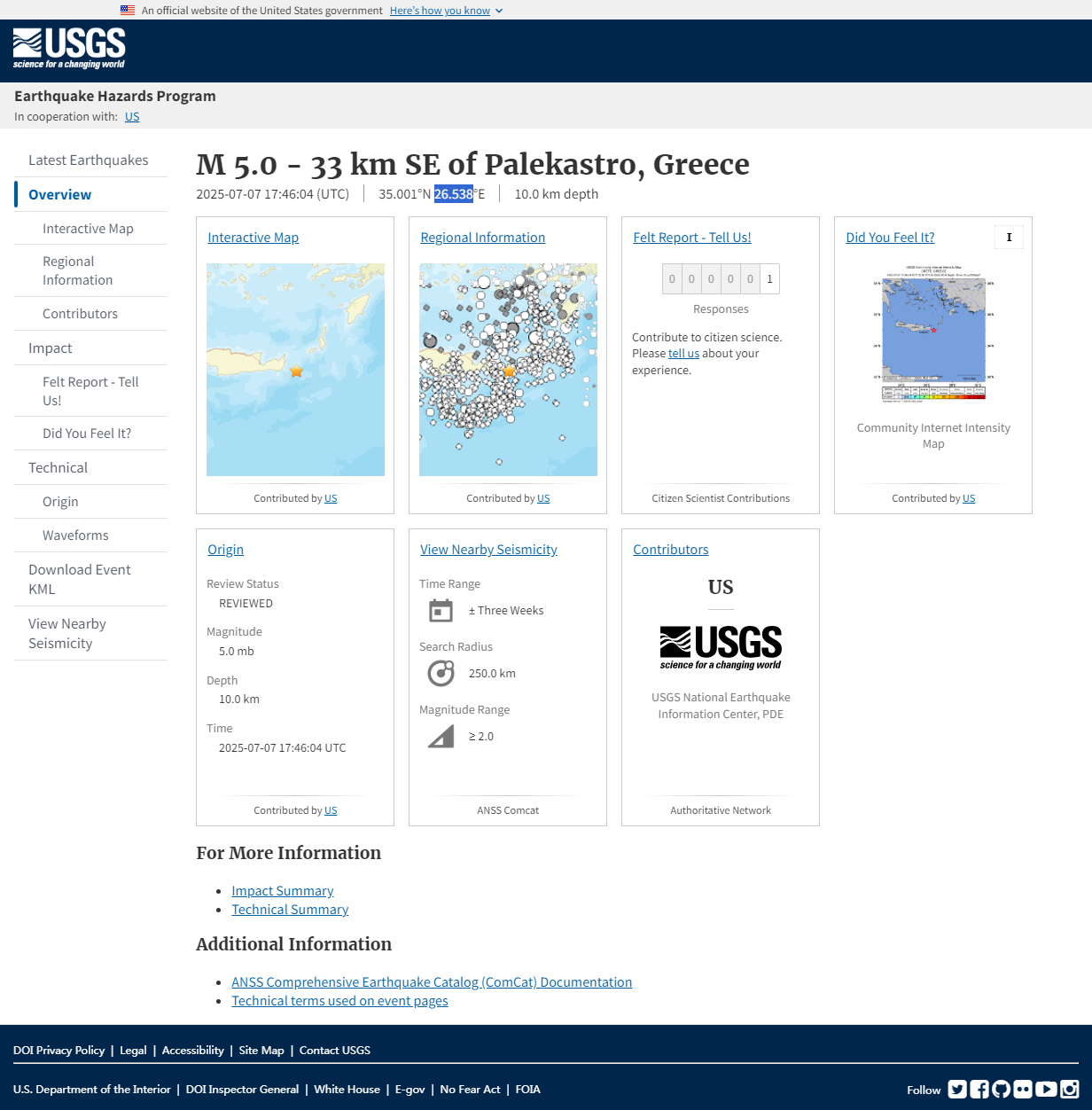Open Felt Report - Tell Us! card link
Viewport: 1092px width, 1110px height.
[692, 238]
